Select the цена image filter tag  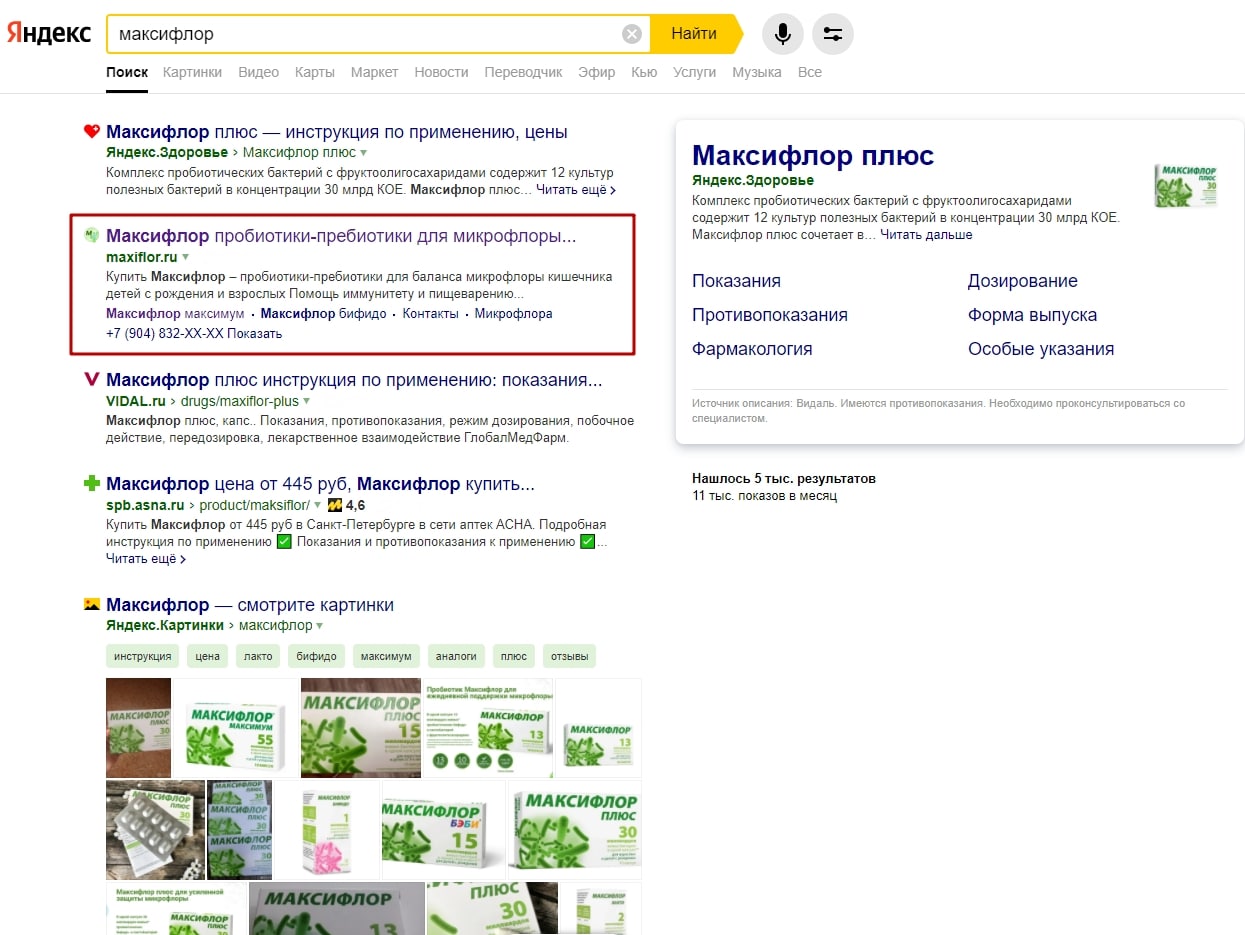(x=208, y=657)
